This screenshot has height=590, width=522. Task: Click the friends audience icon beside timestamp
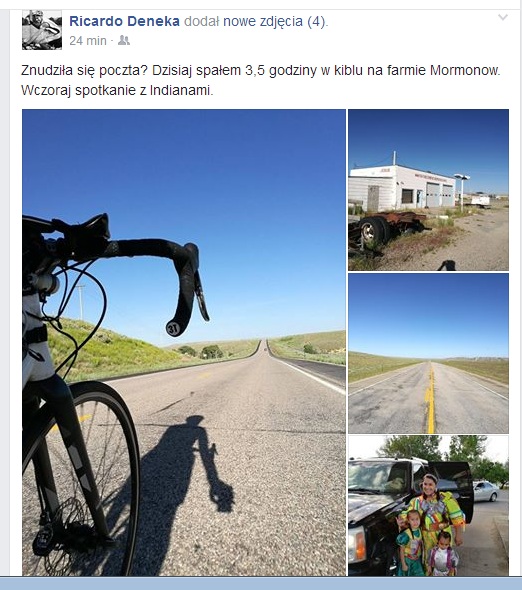click(x=124, y=40)
